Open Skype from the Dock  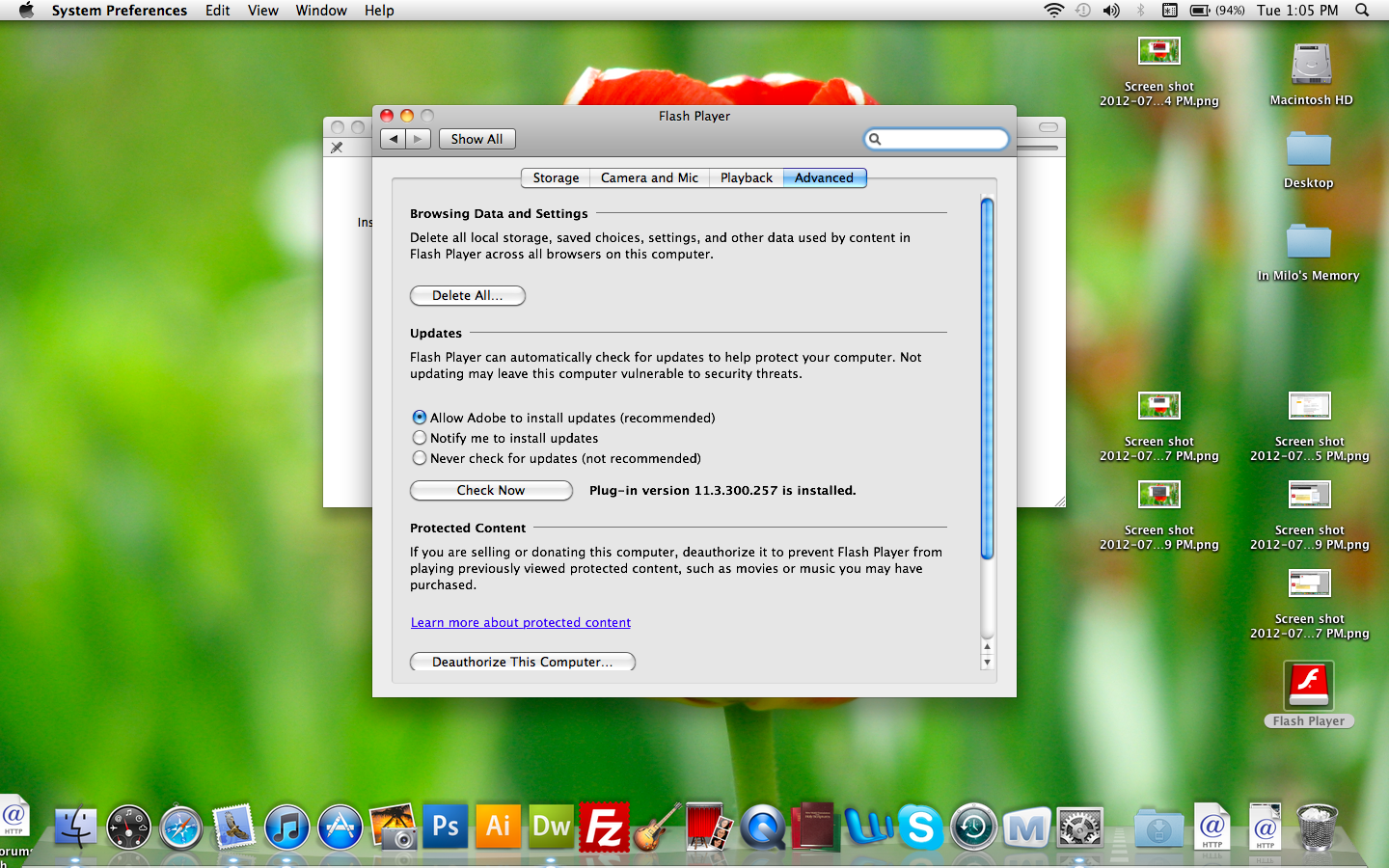click(x=920, y=827)
